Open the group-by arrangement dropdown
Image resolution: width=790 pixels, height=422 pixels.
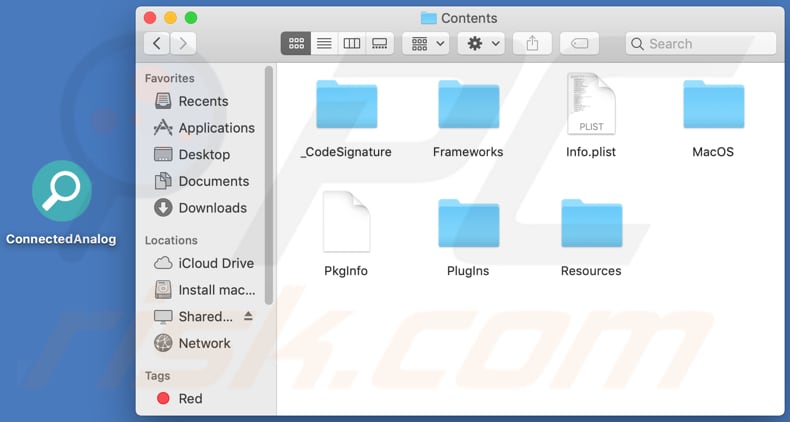tap(428, 43)
